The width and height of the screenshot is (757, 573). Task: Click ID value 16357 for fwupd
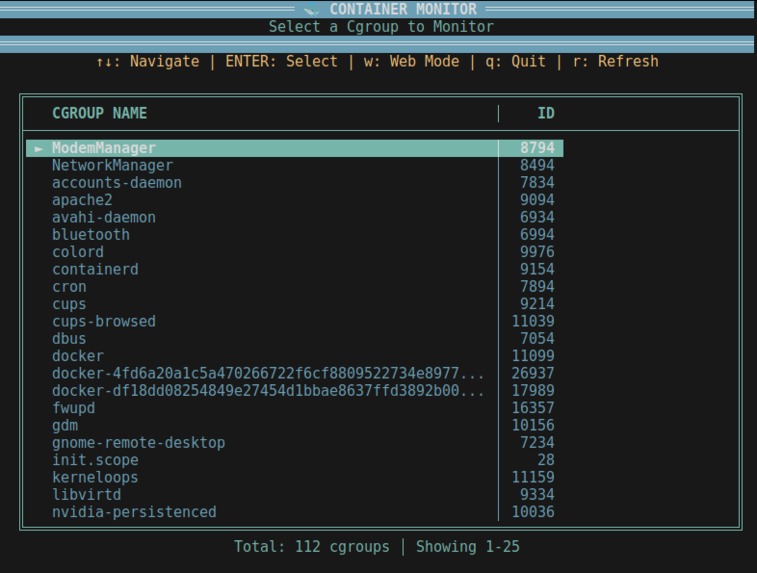tap(533, 409)
